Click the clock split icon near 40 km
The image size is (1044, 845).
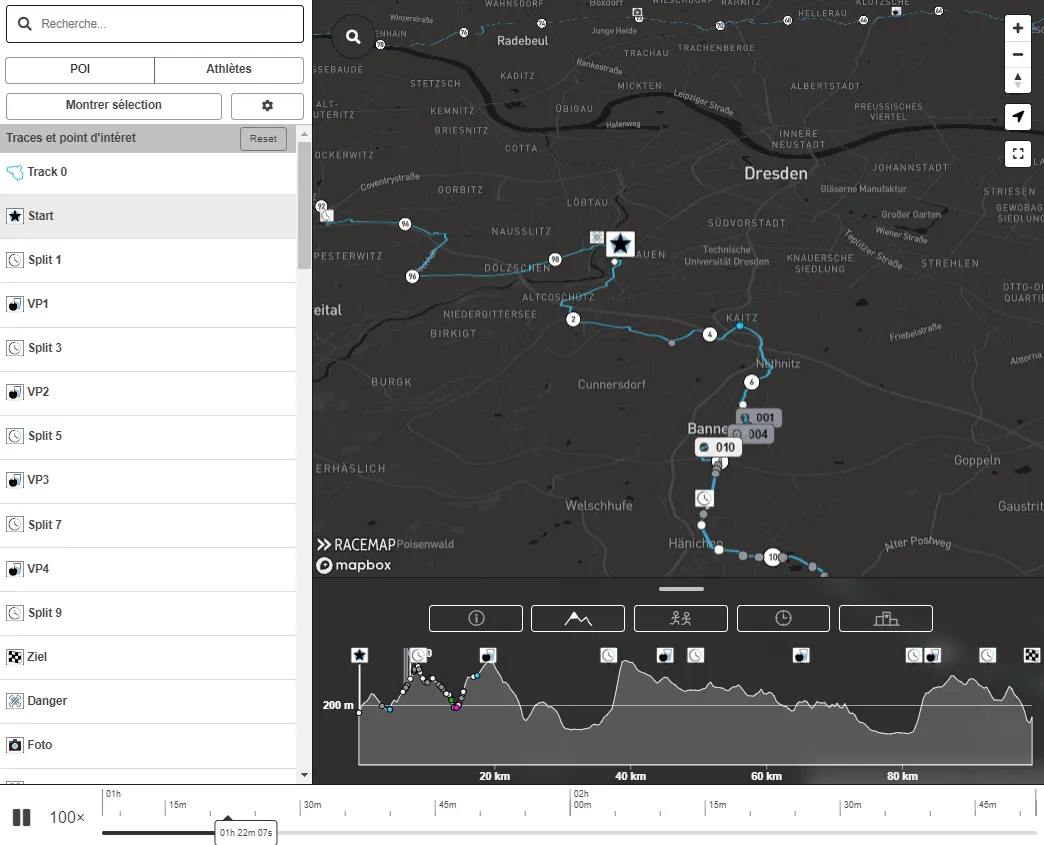(x=609, y=655)
